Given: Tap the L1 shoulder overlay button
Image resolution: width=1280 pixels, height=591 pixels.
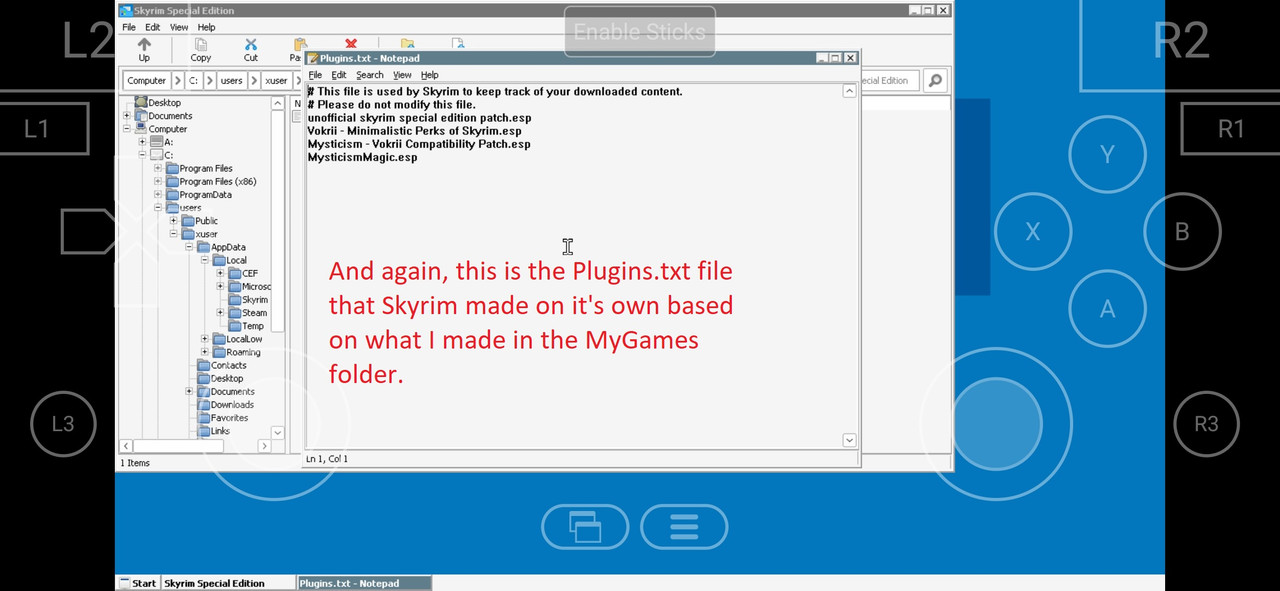Looking at the screenshot, I should click(x=37, y=128).
